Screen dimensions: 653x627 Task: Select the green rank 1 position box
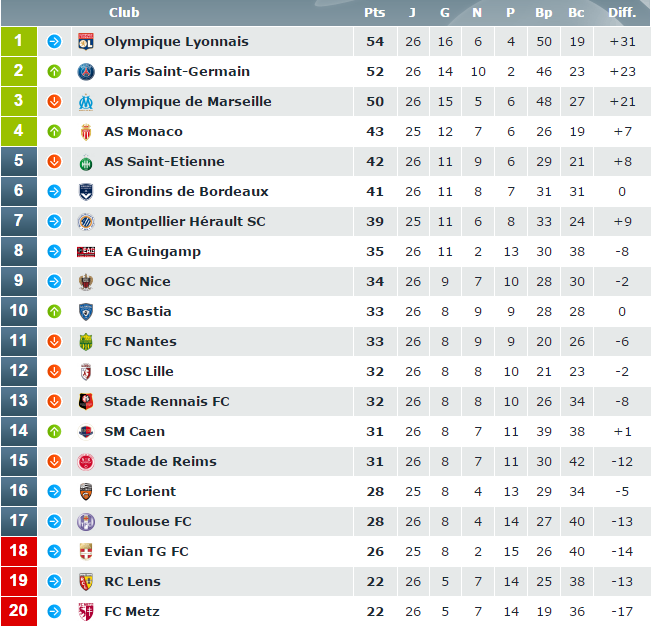tap(19, 41)
